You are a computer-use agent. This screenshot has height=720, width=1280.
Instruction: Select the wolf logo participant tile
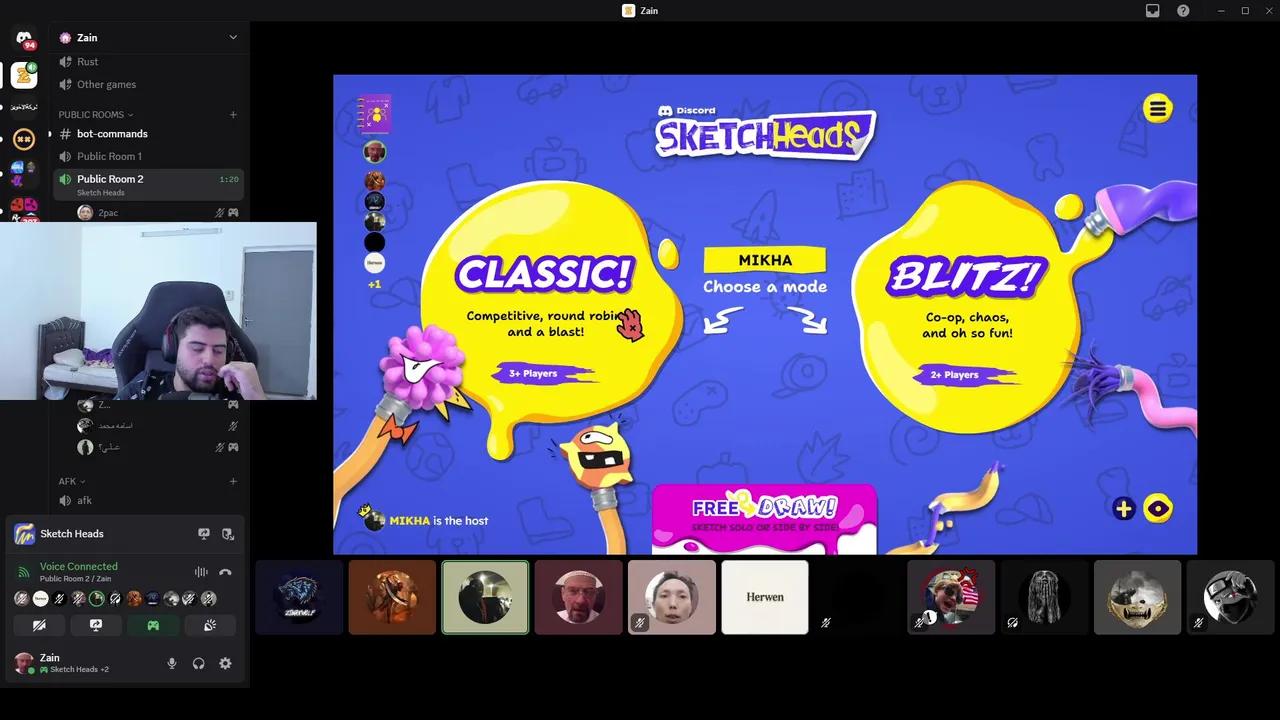coord(299,597)
